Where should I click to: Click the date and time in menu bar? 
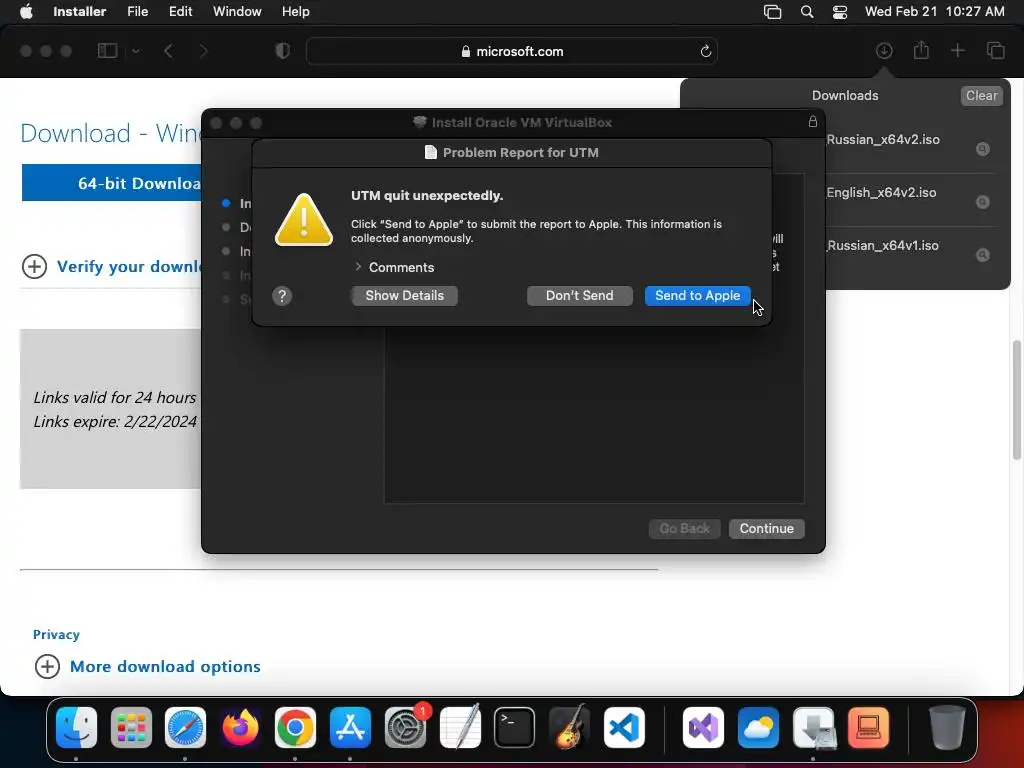pos(935,11)
